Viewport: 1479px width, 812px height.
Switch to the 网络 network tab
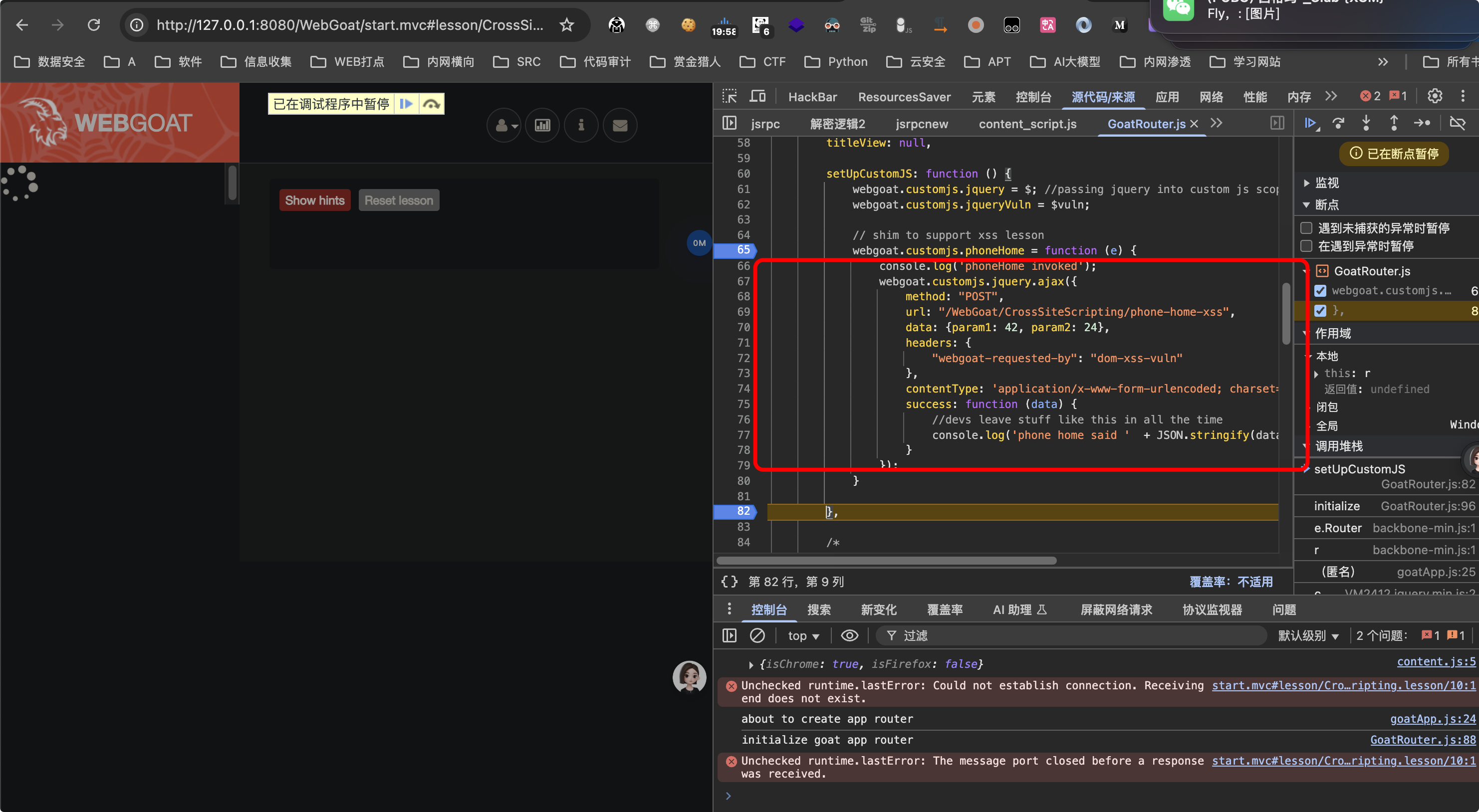(x=1211, y=96)
